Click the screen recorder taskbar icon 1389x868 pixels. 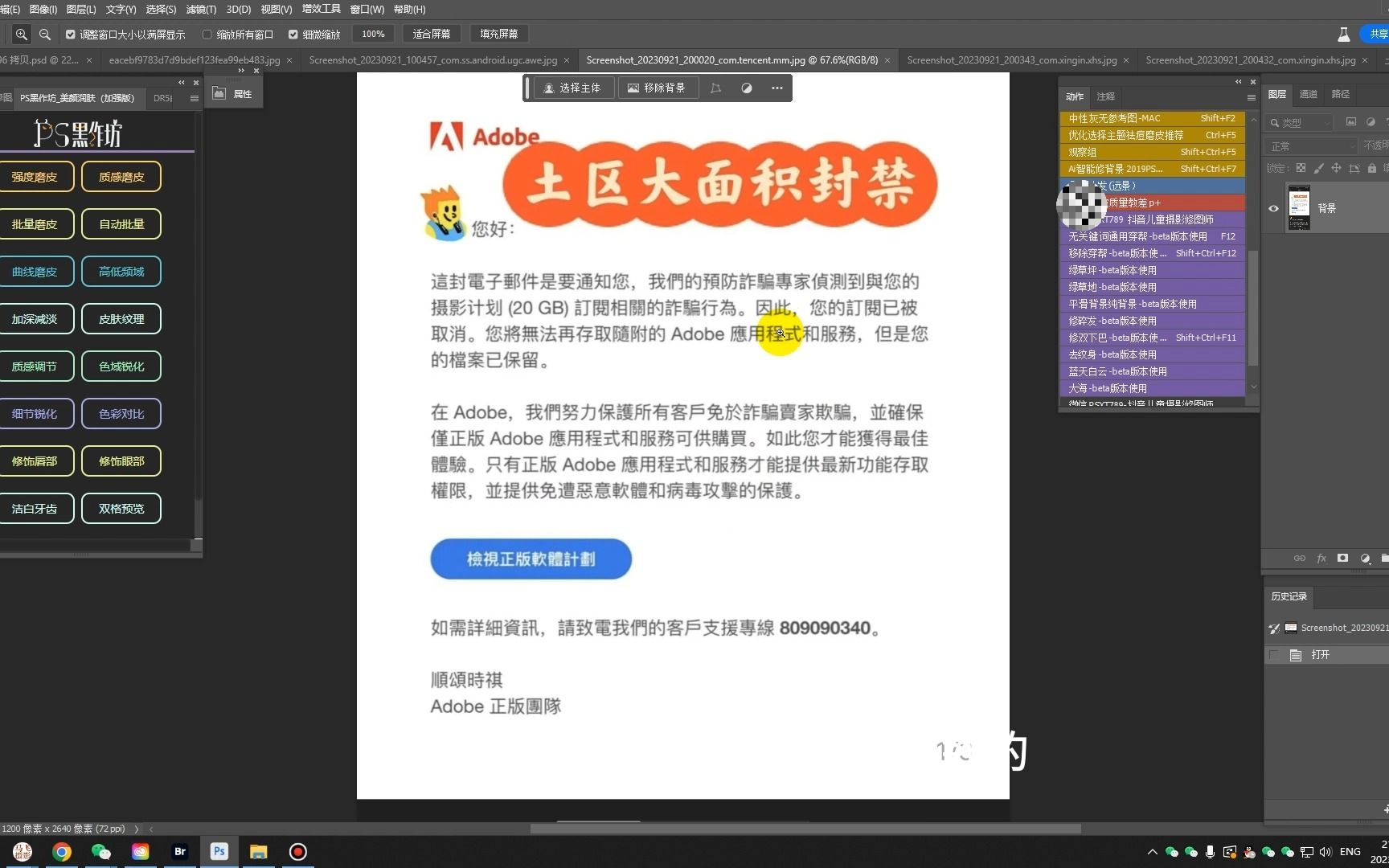pos(297,852)
